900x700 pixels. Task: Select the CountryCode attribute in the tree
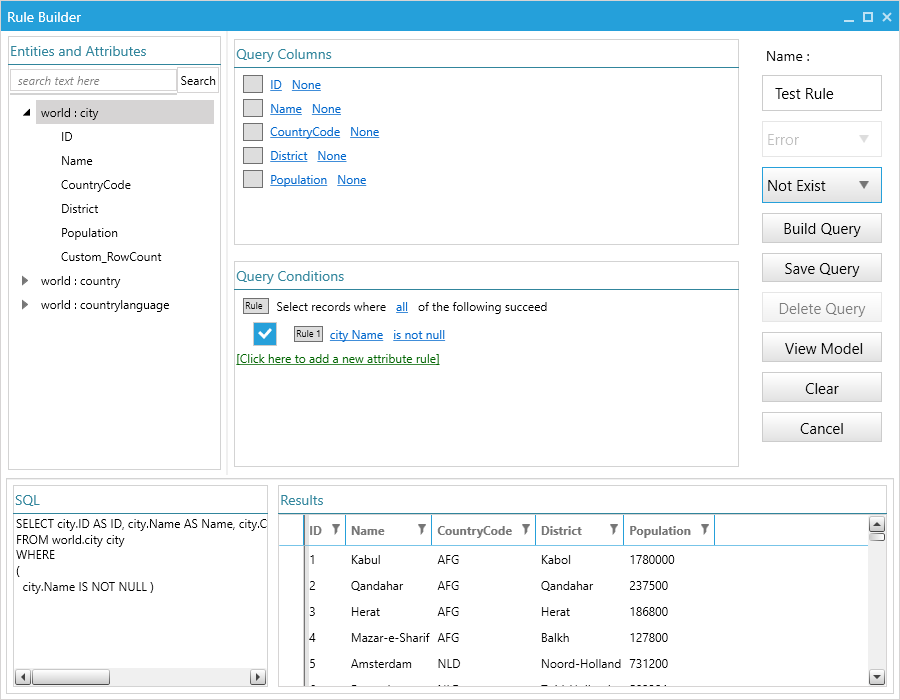pos(96,185)
